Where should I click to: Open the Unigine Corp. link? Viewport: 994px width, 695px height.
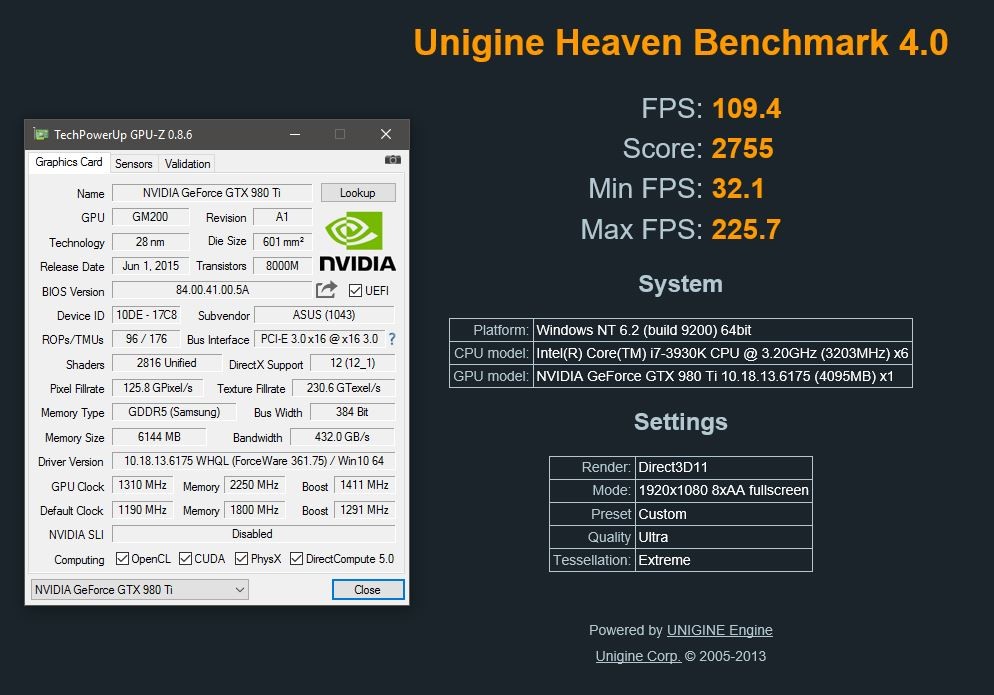pyautogui.click(x=638, y=656)
